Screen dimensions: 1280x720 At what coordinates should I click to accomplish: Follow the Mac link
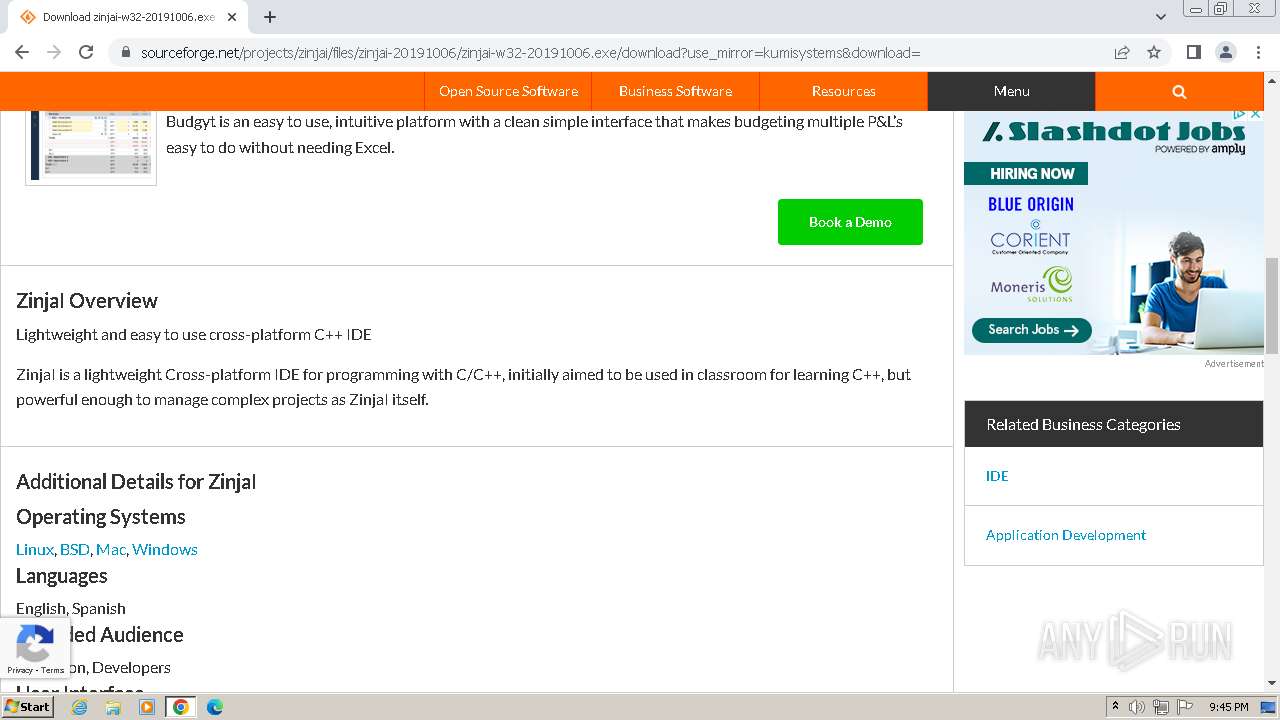(111, 549)
